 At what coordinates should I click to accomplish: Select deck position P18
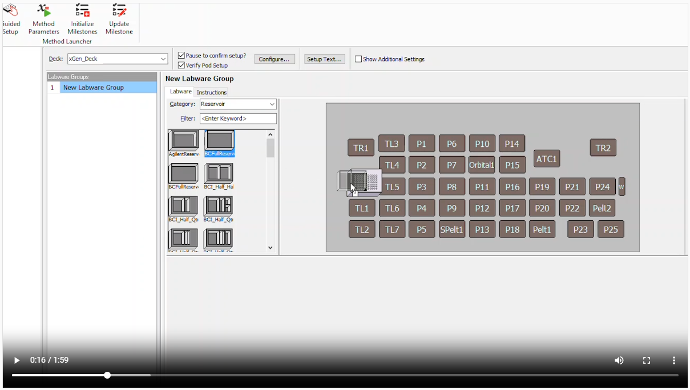point(512,229)
